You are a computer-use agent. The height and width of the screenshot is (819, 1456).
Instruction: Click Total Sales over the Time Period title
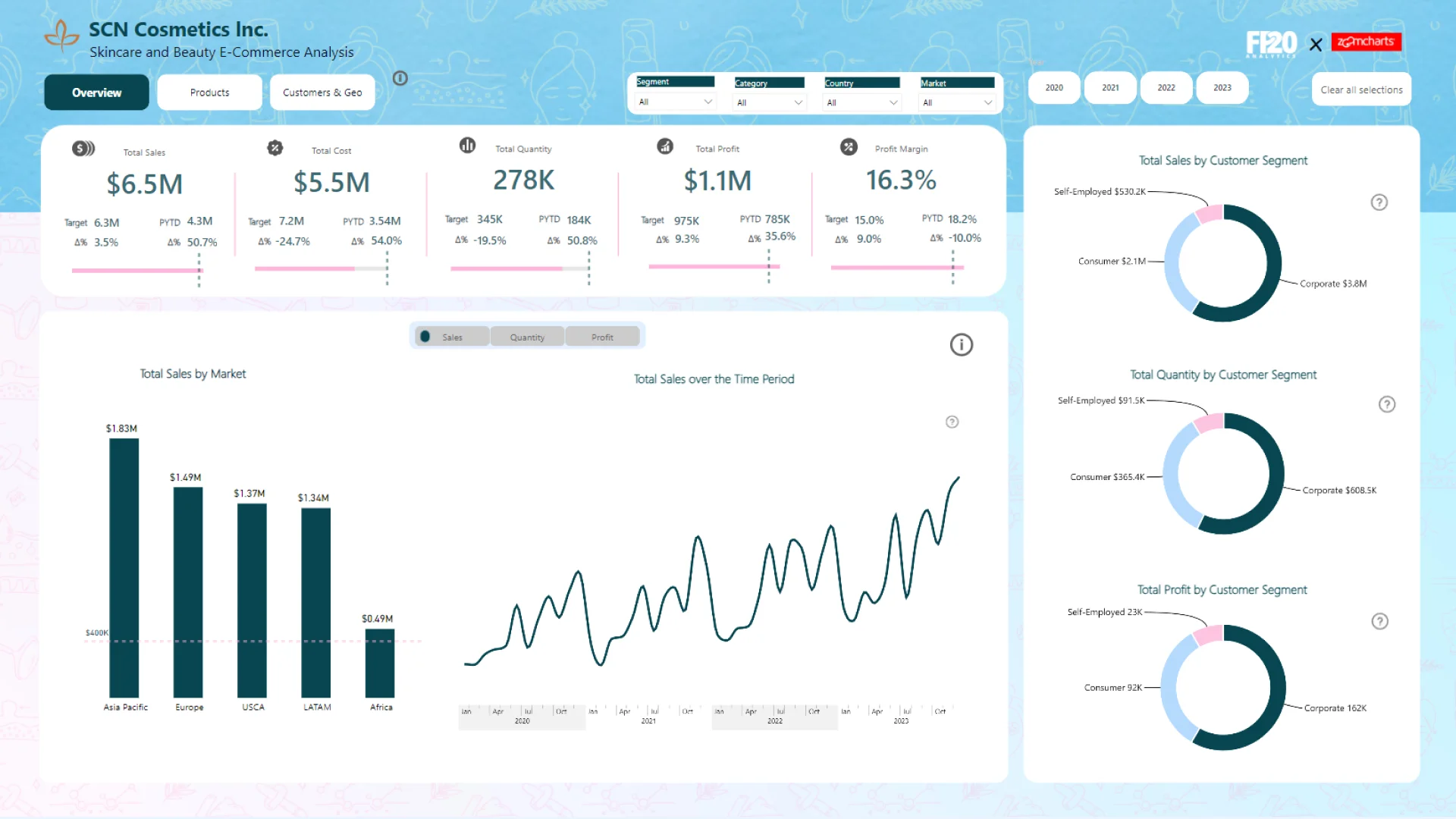click(714, 379)
